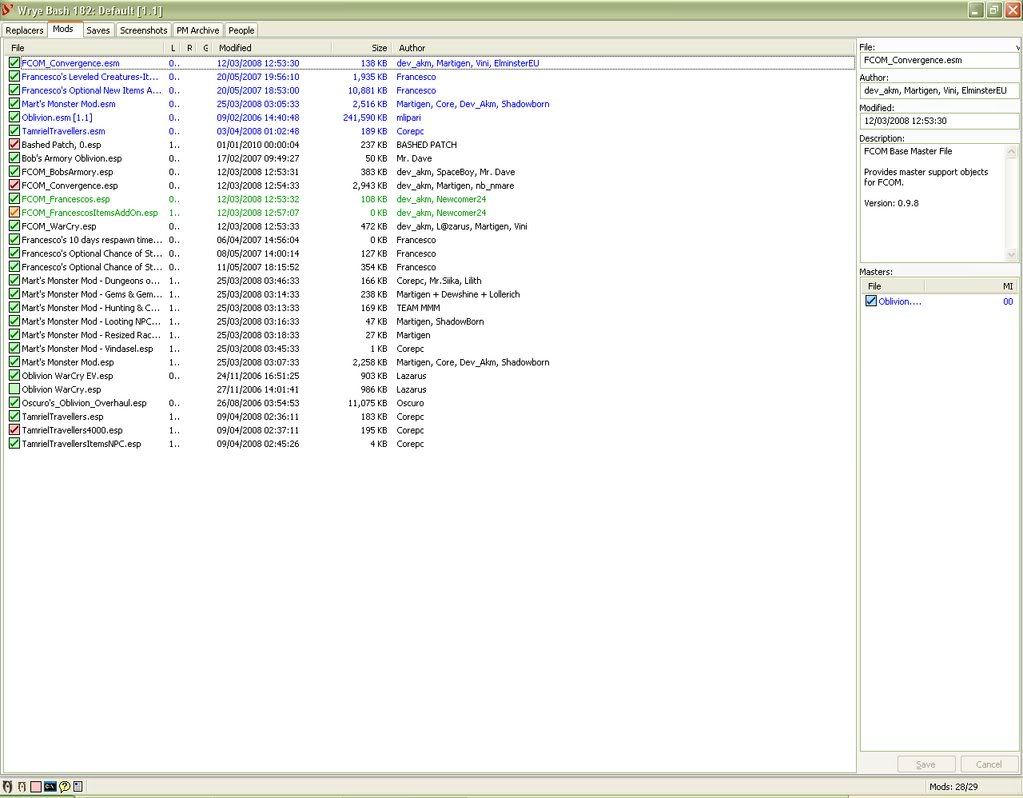
Task: Click the Modified date input field
Action: [939, 121]
